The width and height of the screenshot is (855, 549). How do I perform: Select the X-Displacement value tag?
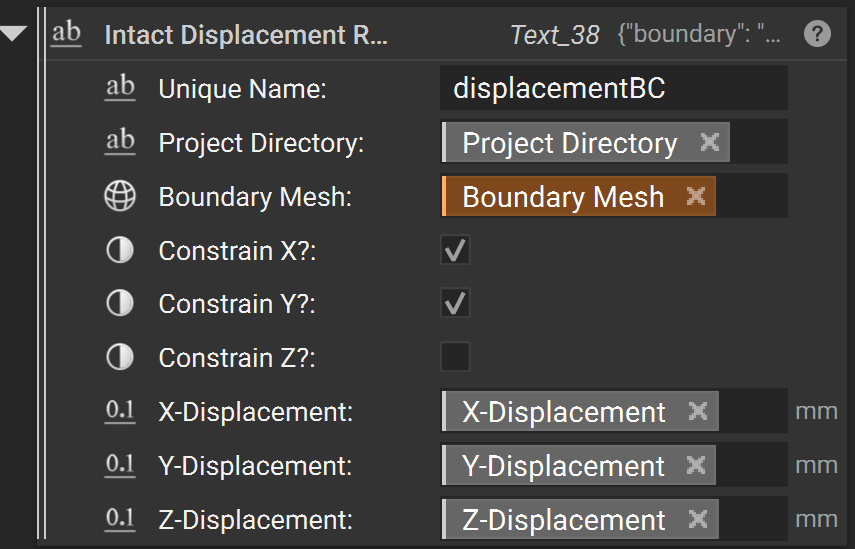coord(564,412)
